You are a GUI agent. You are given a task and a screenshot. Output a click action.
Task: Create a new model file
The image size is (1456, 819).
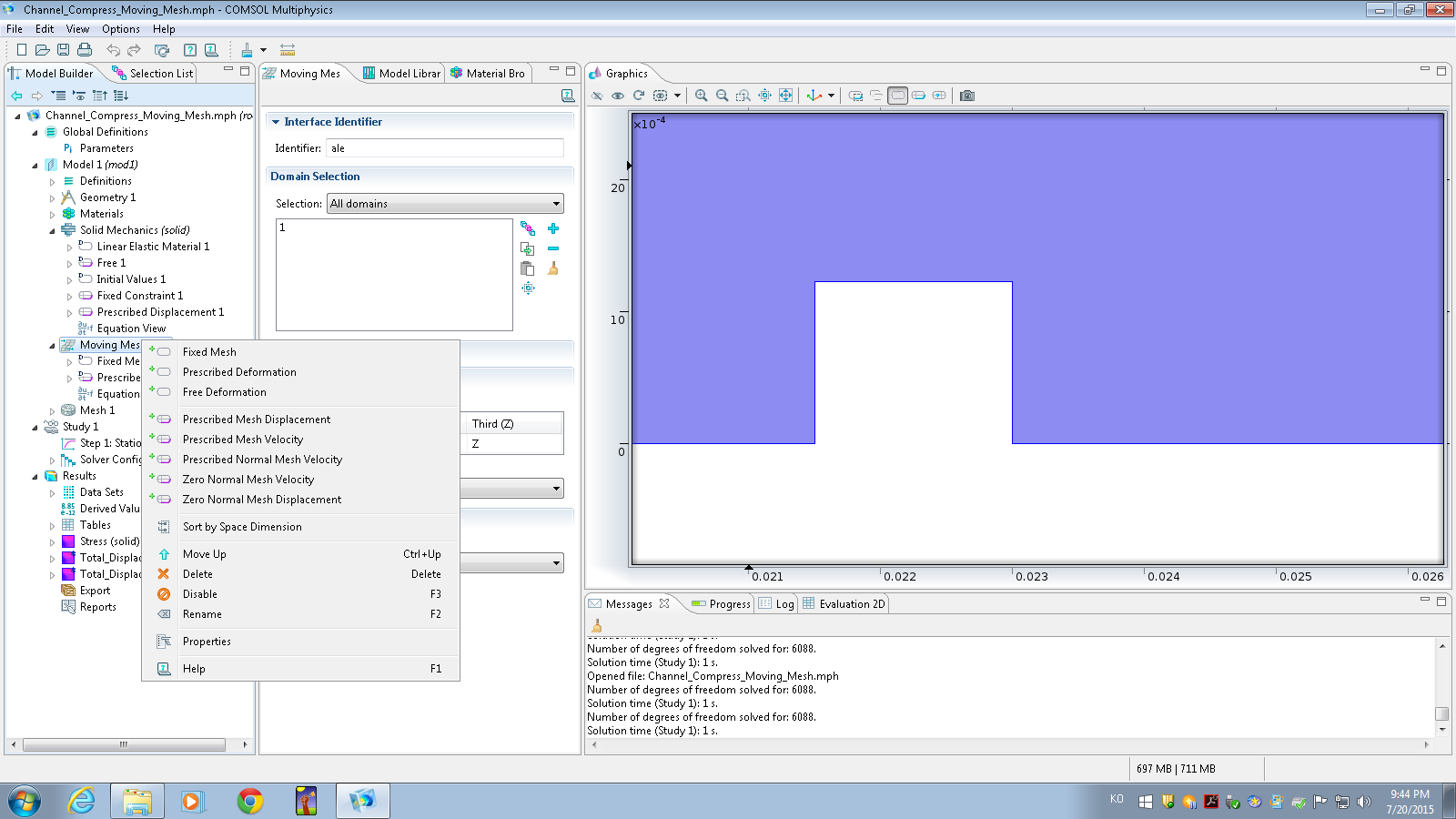pos(22,50)
